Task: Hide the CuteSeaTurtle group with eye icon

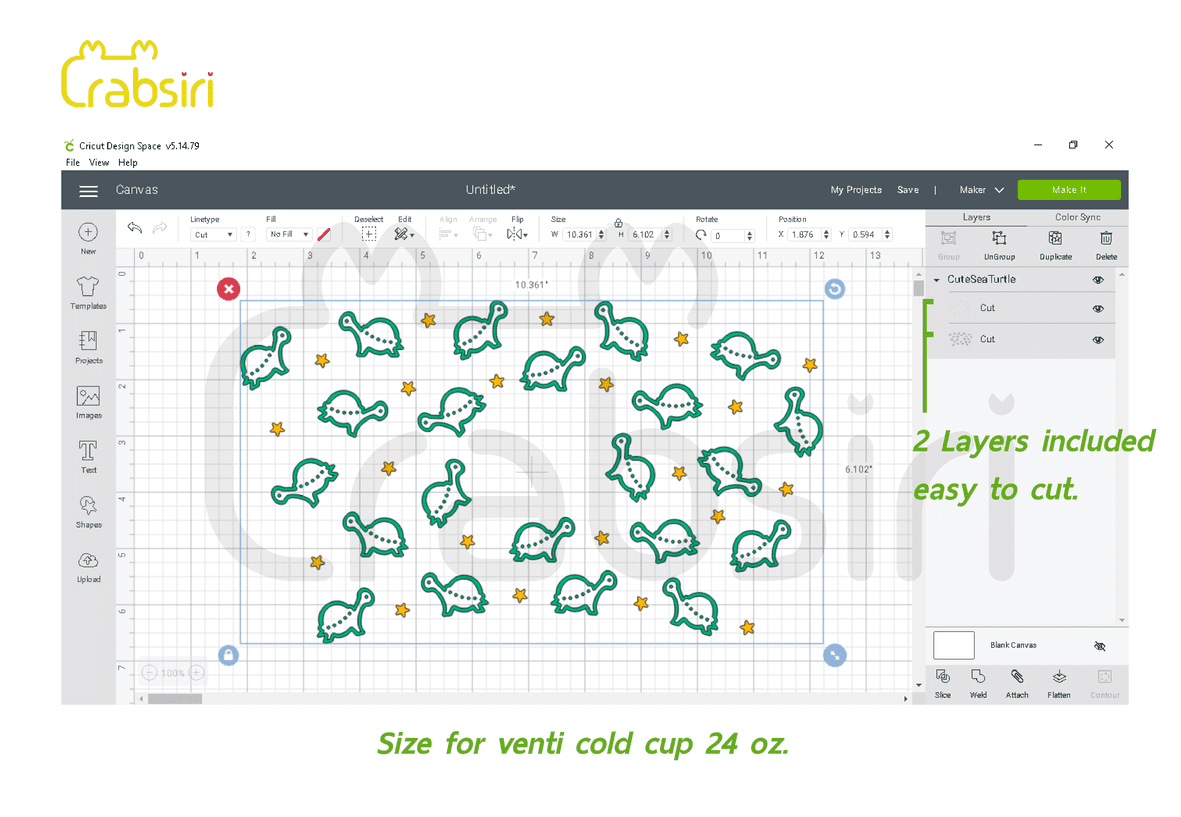Action: (x=1098, y=280)
